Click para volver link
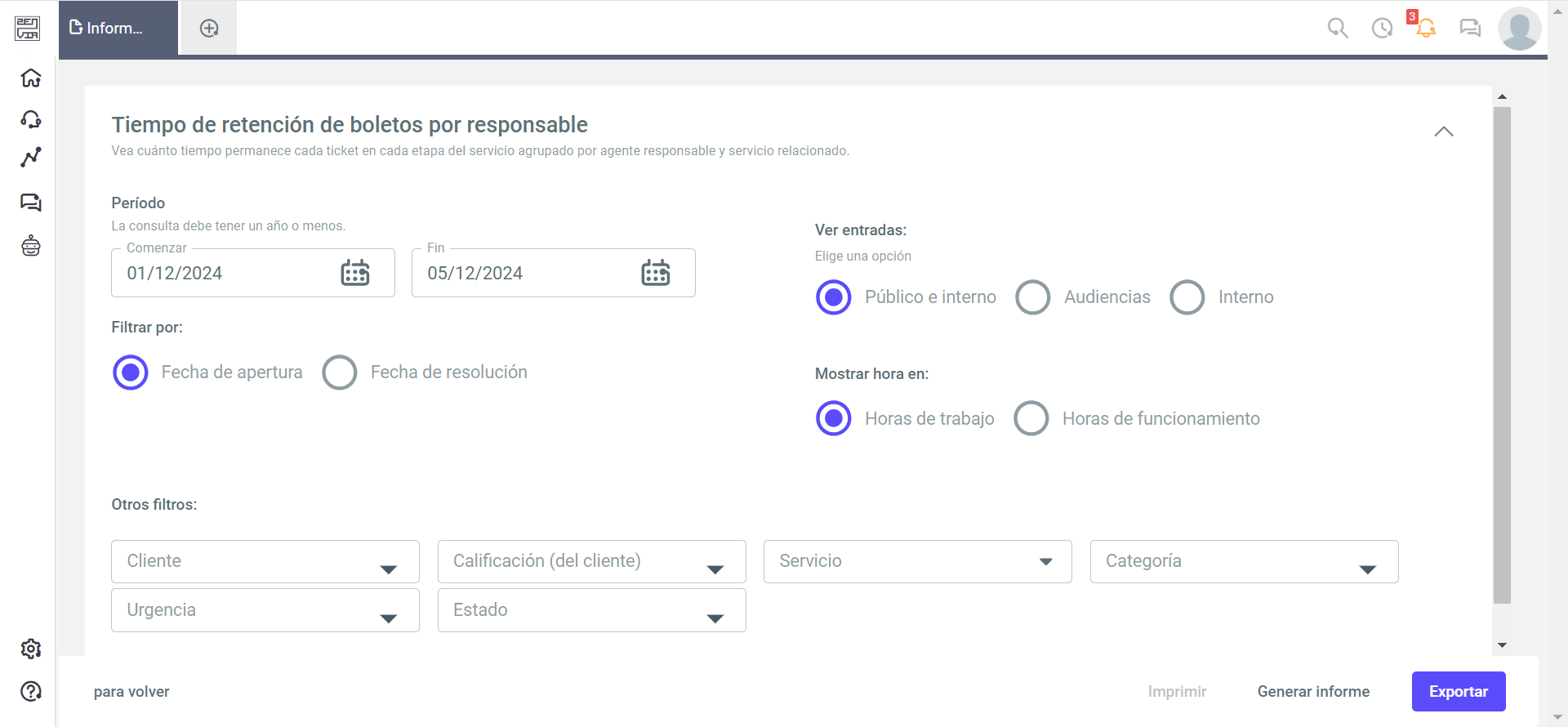Image resolution: width=1568 pixels, height=727 pixels. click(x=131, y=692)
